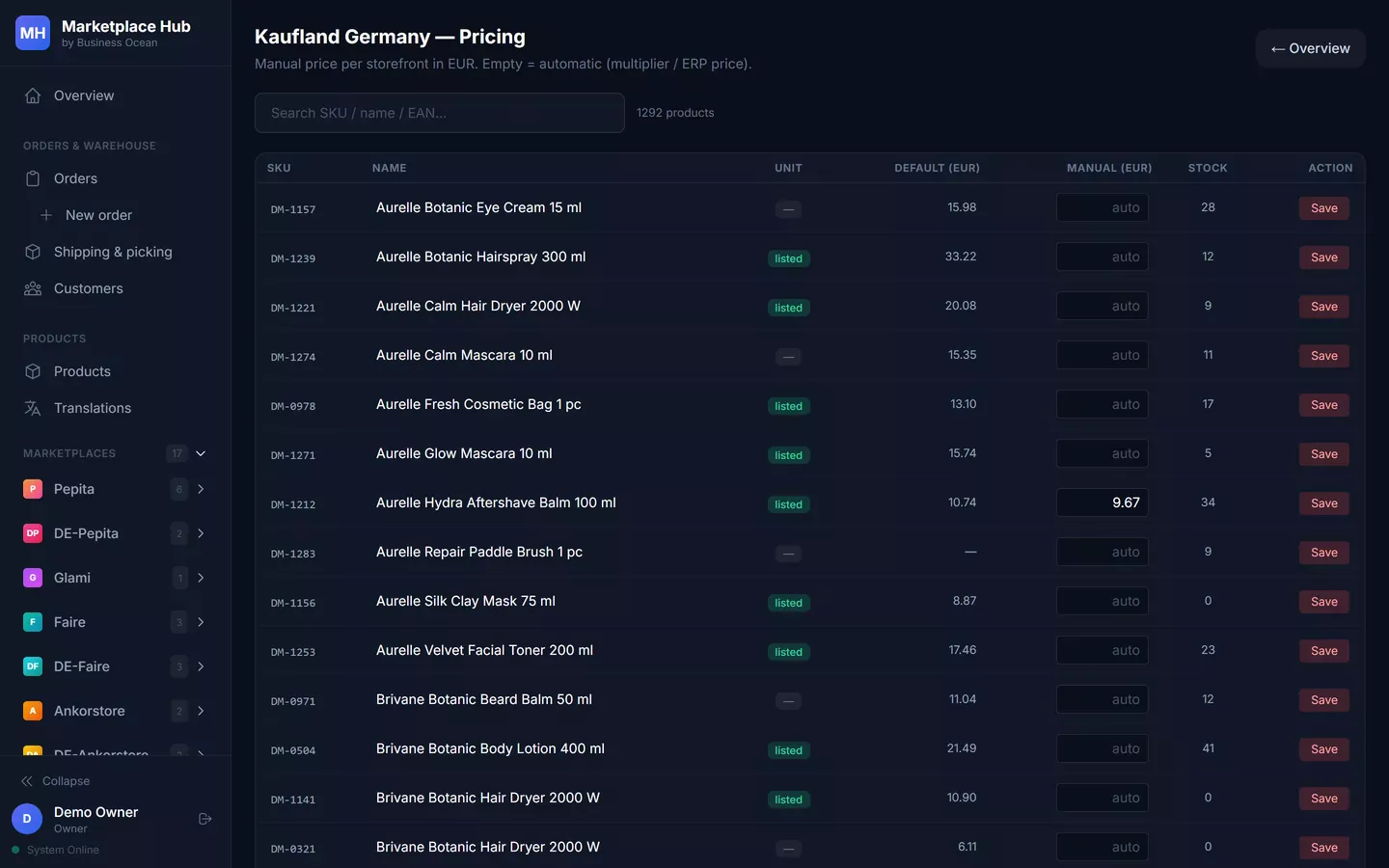Click the listed badge for Aurelle Botanic Hairspray
The height and width of the screenshot is (868, 1389).
(788, 258)
